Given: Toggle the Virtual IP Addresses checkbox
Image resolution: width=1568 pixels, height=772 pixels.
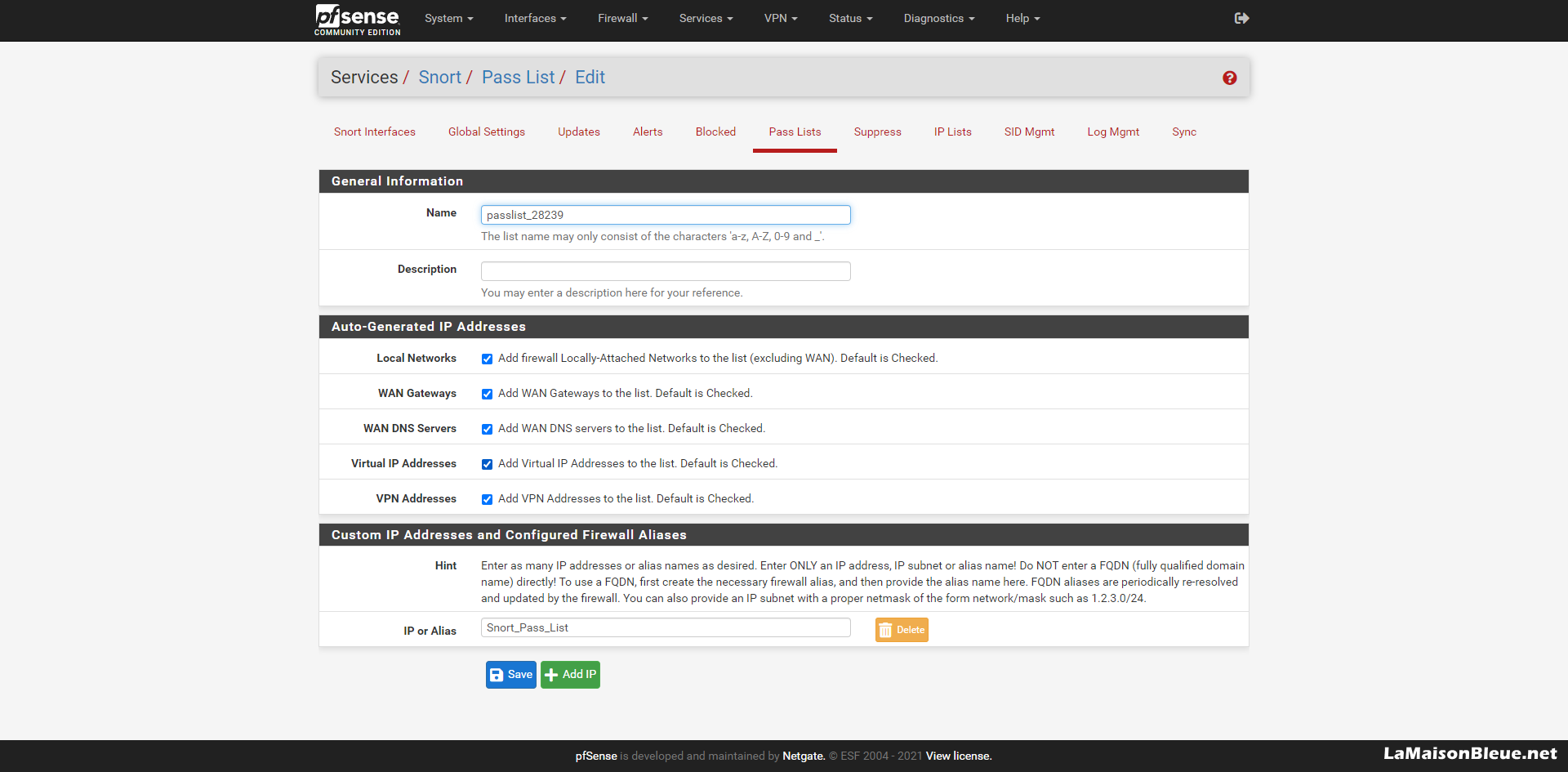Looking at the screenshot, I should coord(487,464).
